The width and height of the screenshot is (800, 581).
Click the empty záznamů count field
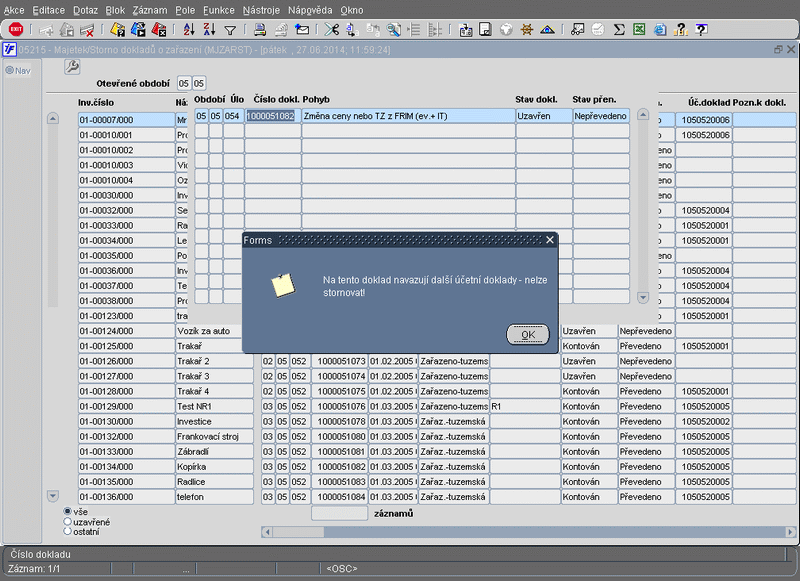(x=339, y=513)
